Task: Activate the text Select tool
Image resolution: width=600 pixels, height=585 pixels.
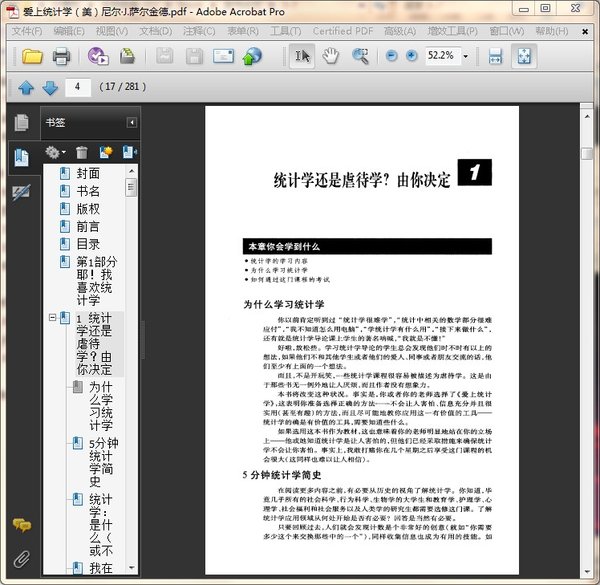Action: (x=301, y=56)
